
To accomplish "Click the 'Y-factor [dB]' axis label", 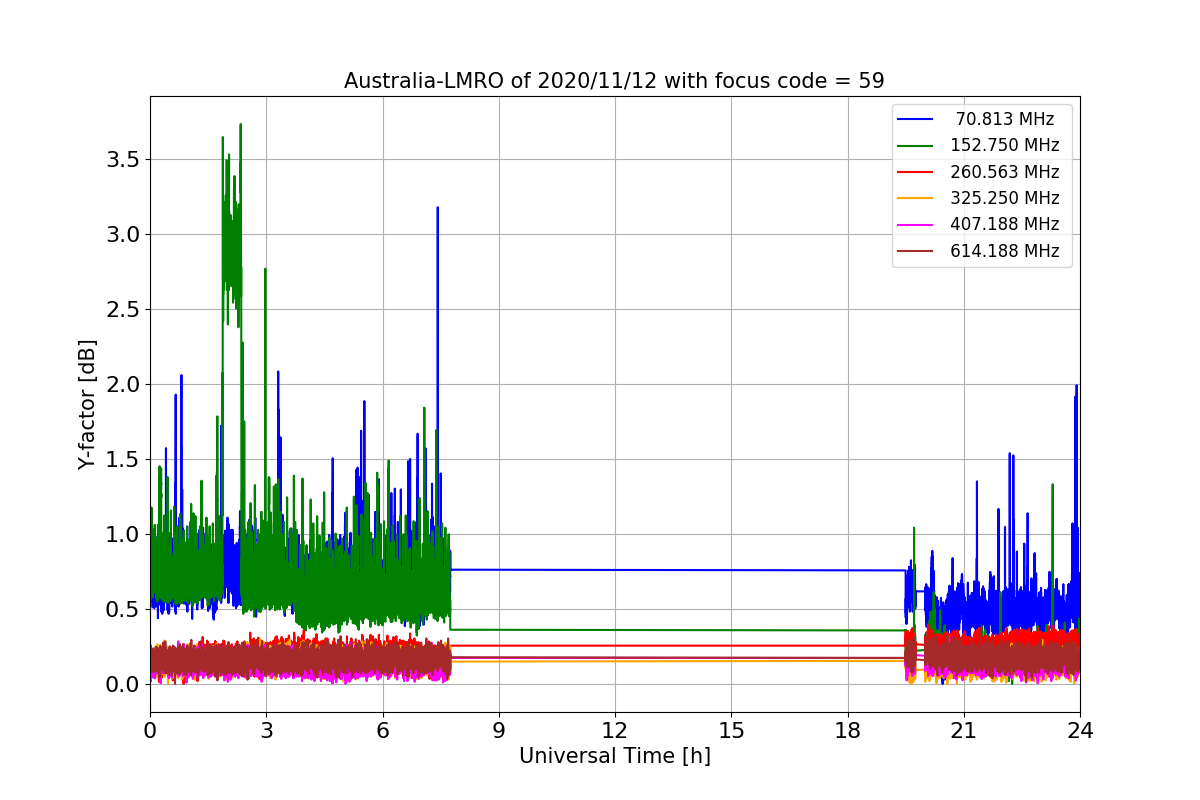I will tap(88, 404).
